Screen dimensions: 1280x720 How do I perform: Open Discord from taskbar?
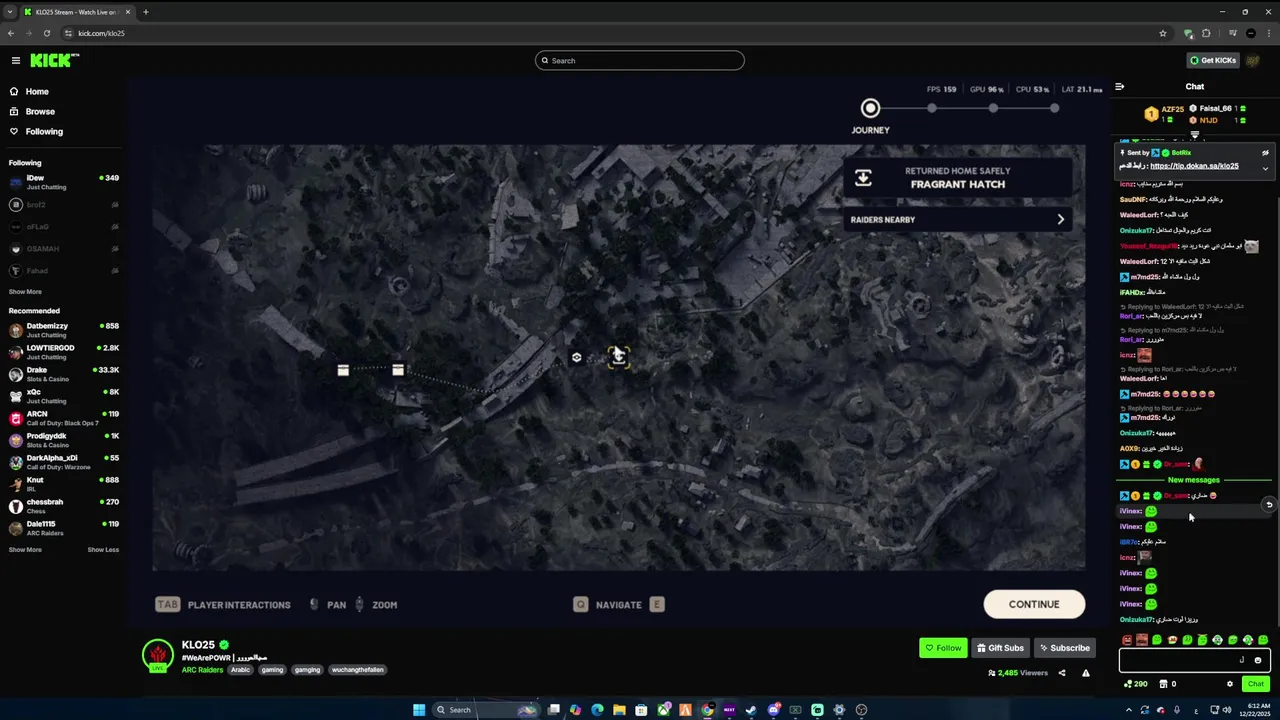pyautogui.click(x=773, y=710)
